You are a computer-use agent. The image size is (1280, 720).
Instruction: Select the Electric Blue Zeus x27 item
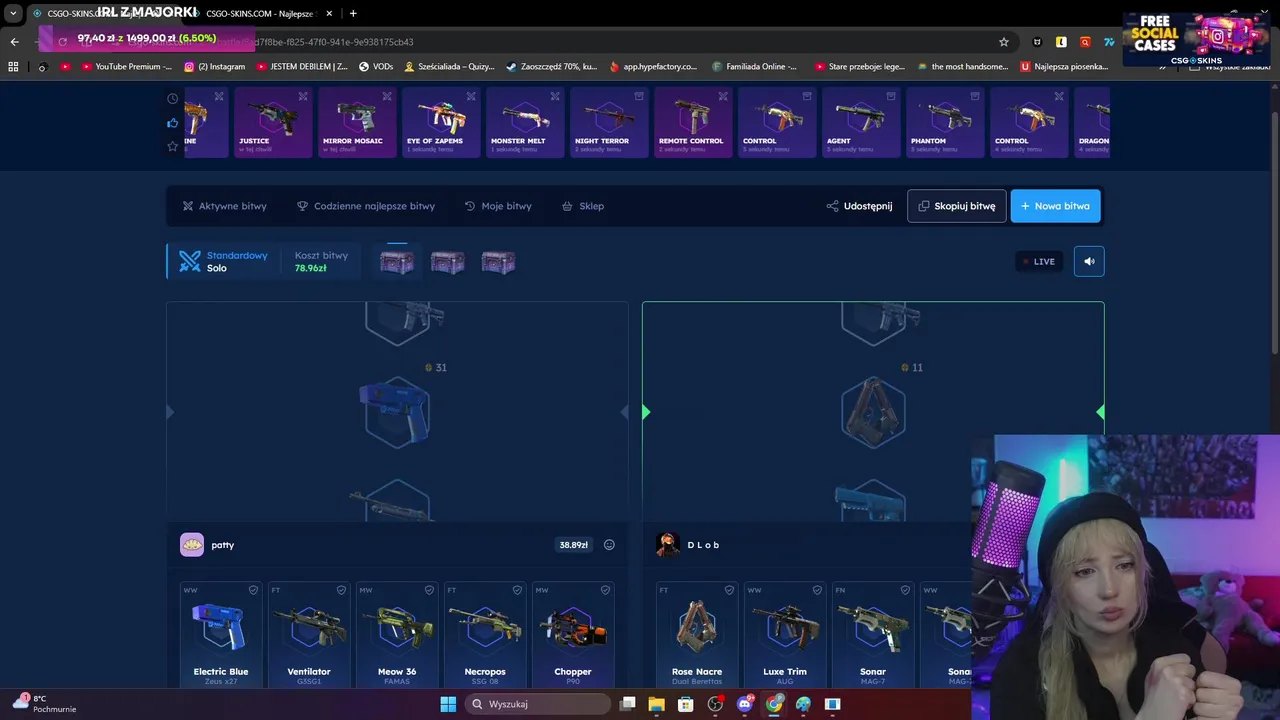pyautogui.click(x=221, y=634)
